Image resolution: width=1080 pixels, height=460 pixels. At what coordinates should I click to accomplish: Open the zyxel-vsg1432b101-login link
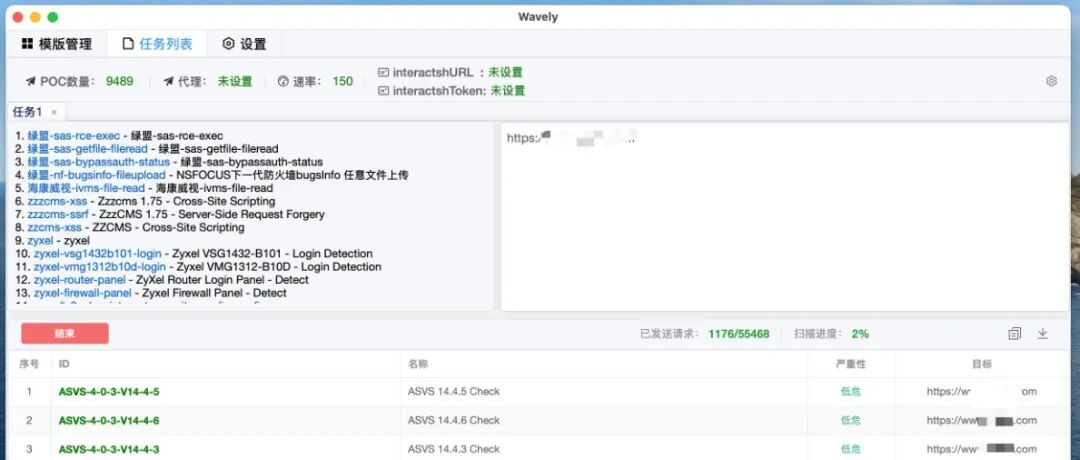click(97, 253)
